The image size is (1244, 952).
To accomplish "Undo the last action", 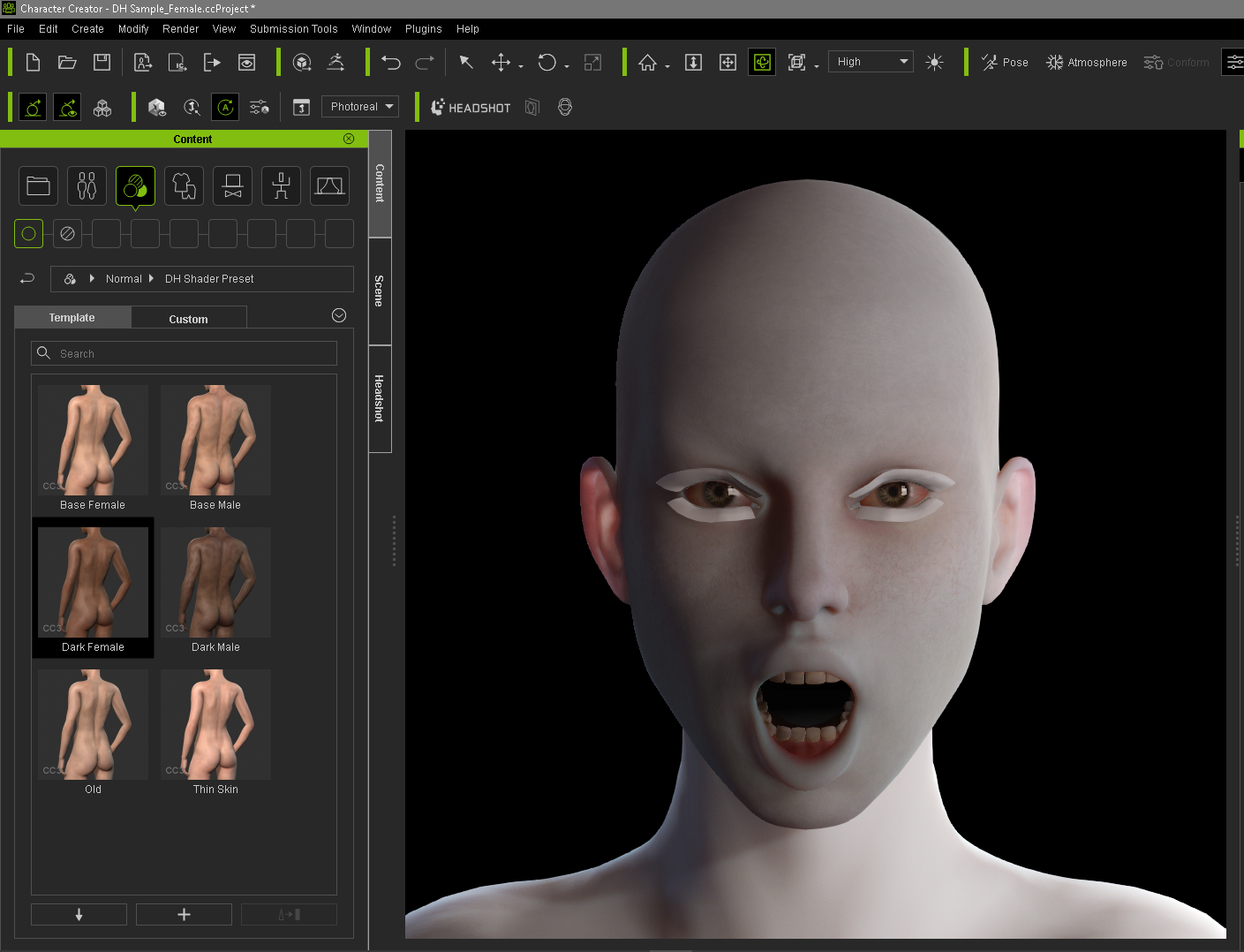I will coord(391,62).
